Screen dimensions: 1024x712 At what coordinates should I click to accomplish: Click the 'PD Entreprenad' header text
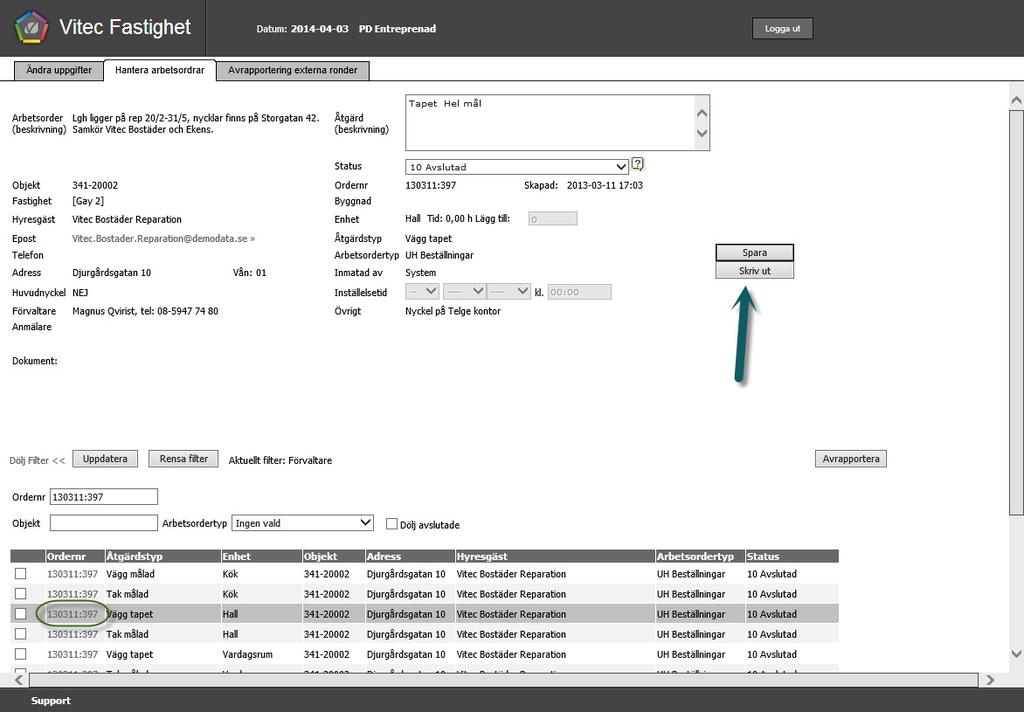[x=397, y=29]
